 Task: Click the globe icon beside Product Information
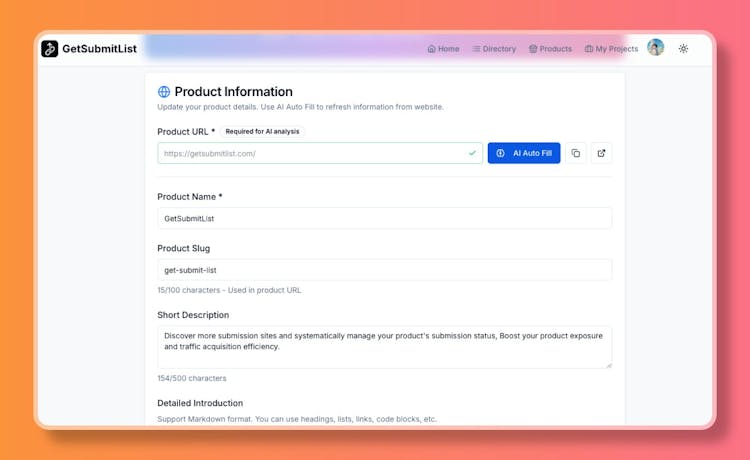click(x=164, y=92)
